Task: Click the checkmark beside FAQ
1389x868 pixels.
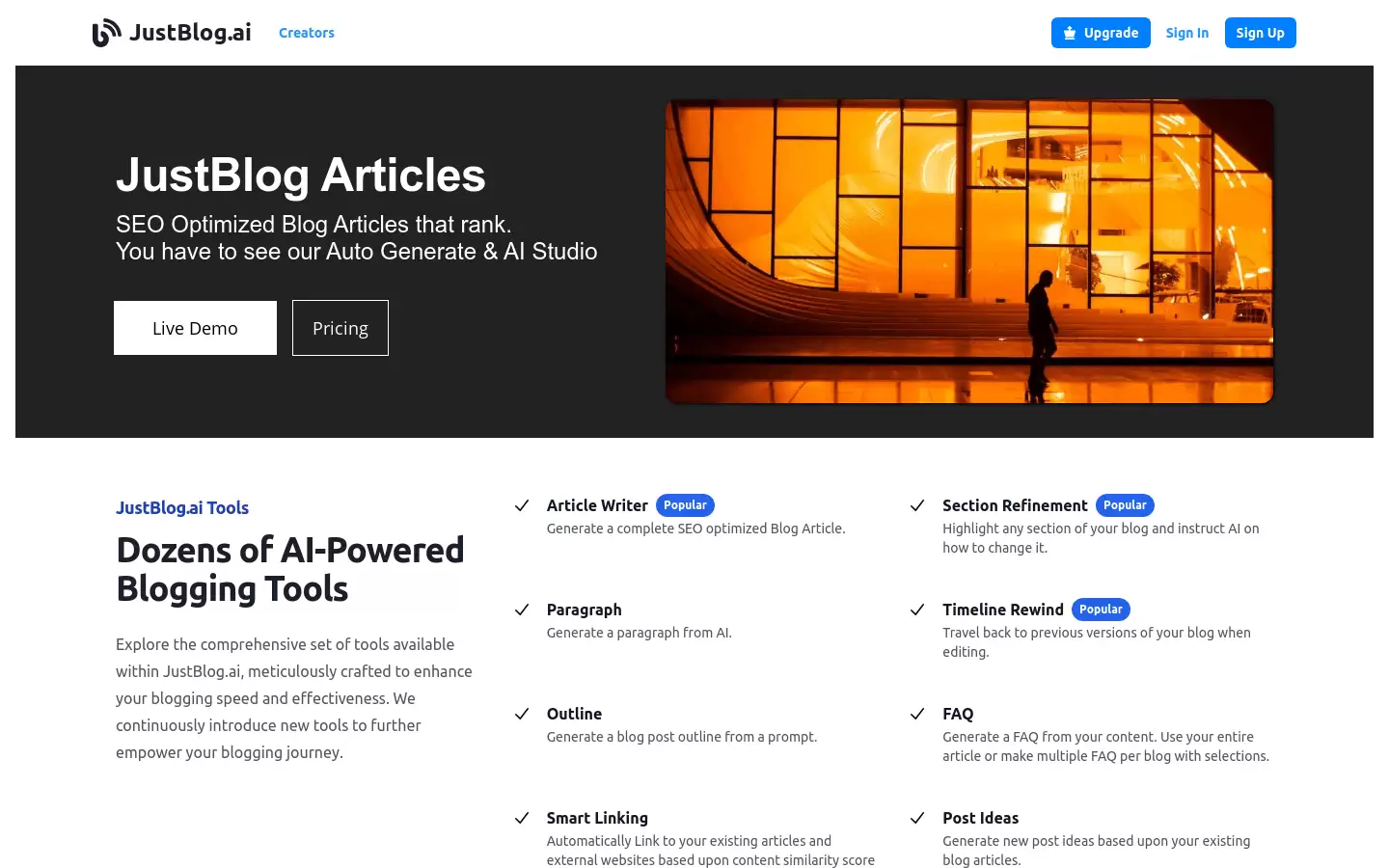Action: (x=917, y=714)
